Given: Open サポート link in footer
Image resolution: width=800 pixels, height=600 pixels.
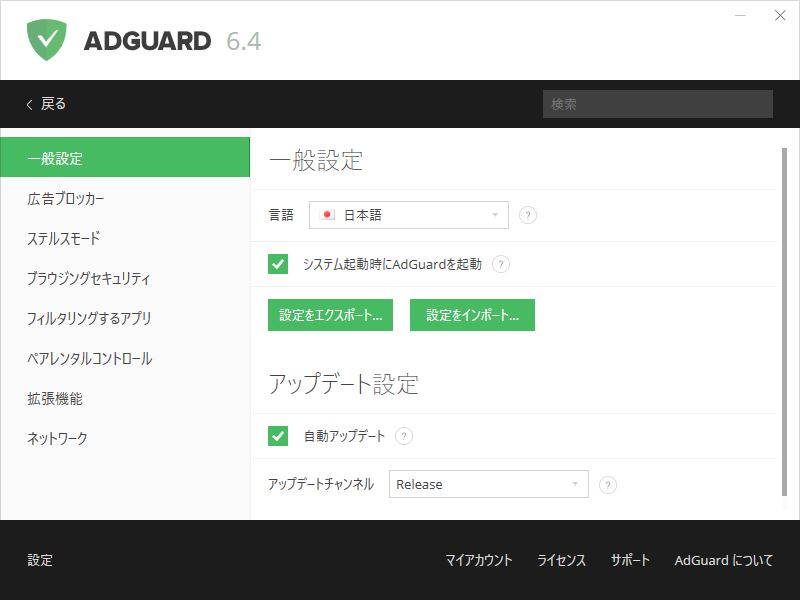Looking at the screenshot, I should [630, 560].
